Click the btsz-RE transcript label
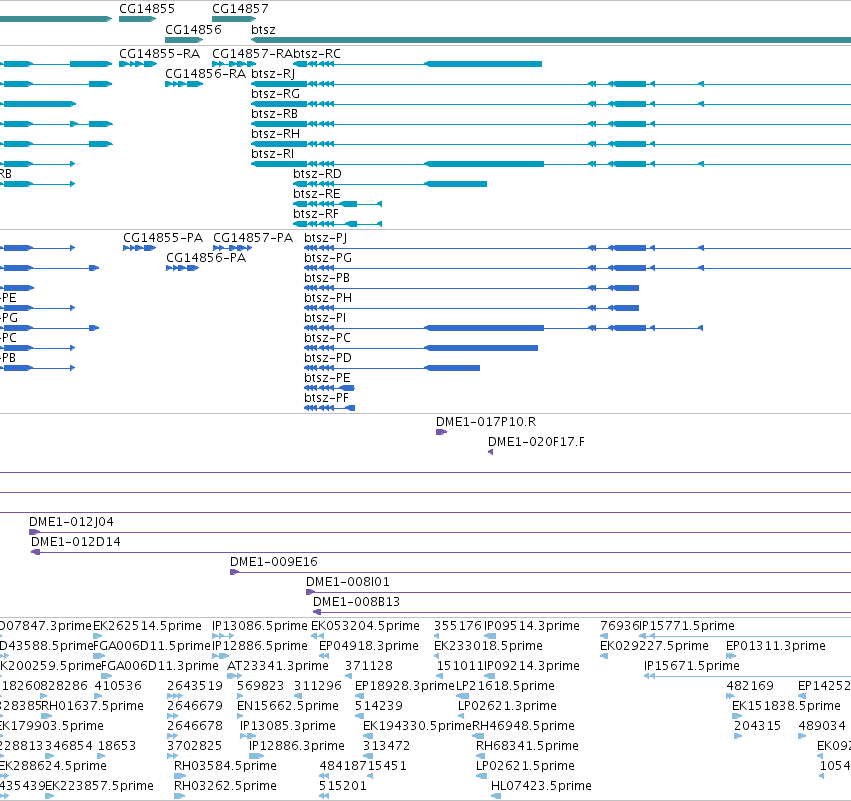This screenshot has width=851, height=801. (x=316, y=194)
